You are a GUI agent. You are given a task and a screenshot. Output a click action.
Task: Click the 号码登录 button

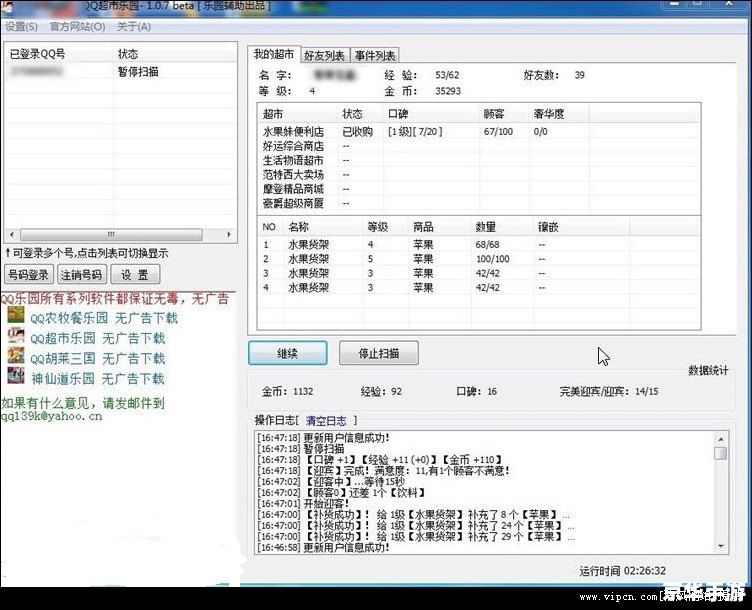29,275
